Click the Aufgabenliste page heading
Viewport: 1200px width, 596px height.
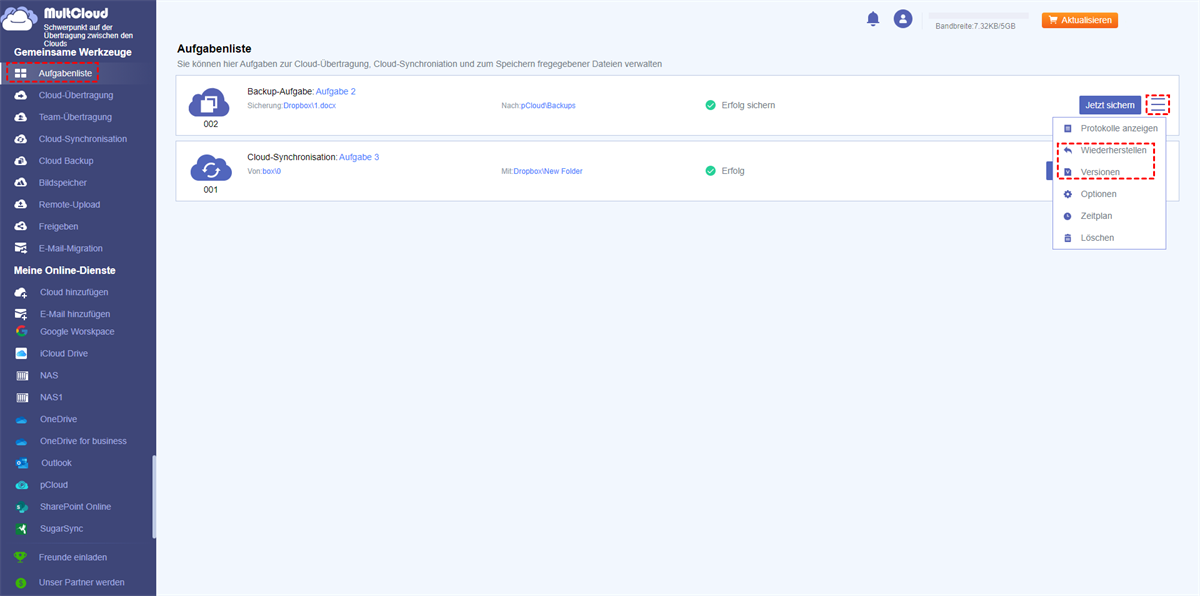(x=214, y=48)
